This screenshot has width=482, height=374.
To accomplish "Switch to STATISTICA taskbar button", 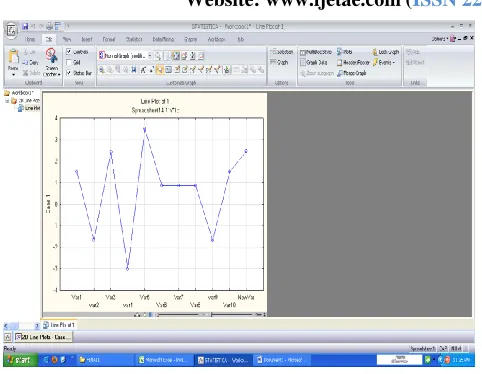I will (x=224, y=360).
